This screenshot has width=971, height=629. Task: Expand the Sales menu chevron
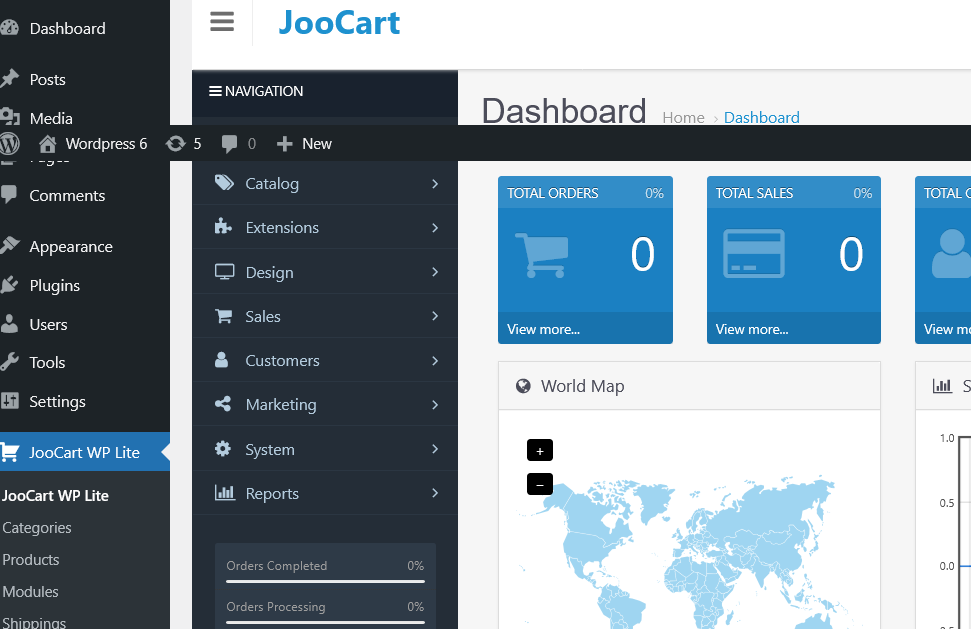click(x=435, y=316)
